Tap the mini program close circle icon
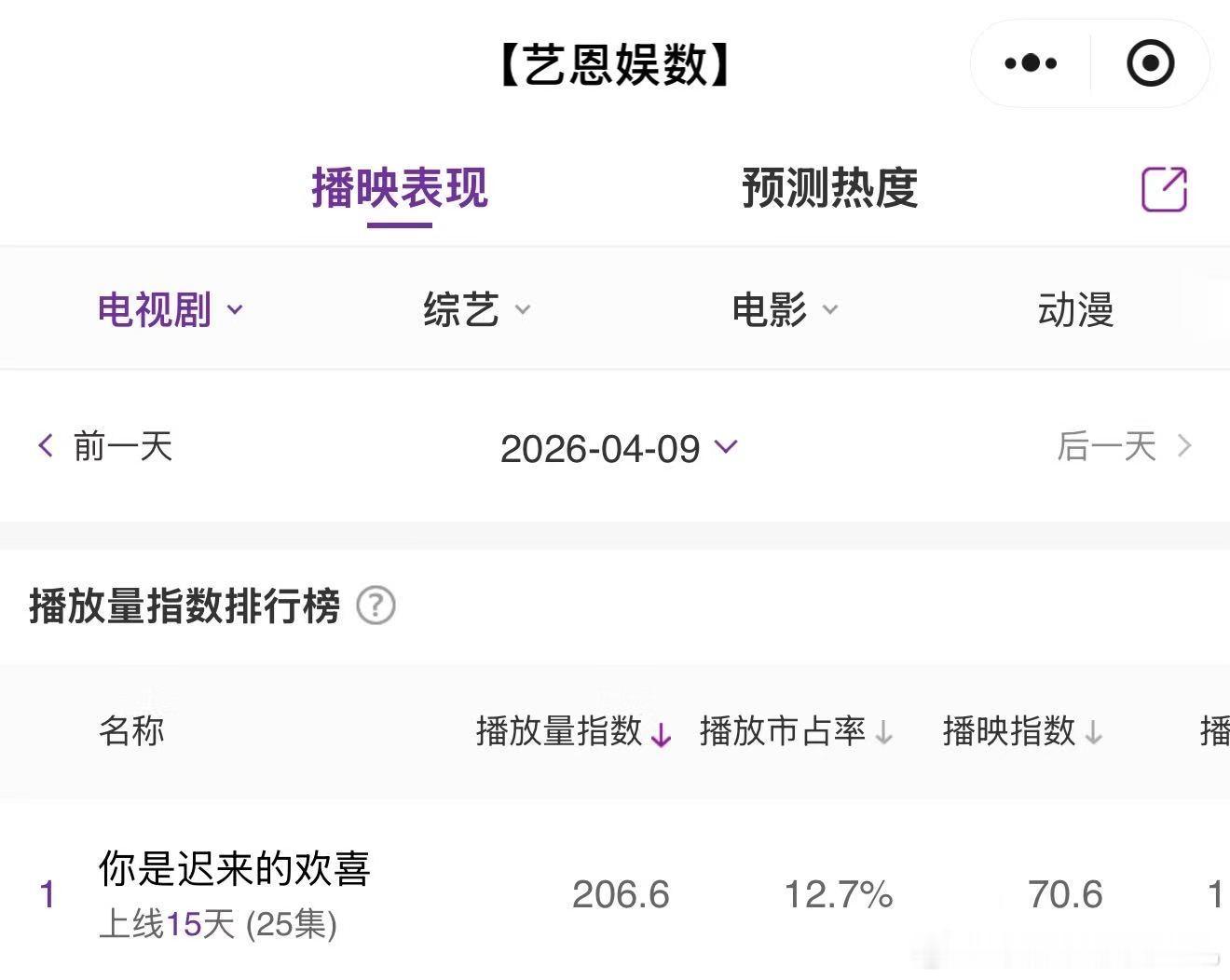The height and width of the screenshot is (980, 1230). tap(1150, 63)
